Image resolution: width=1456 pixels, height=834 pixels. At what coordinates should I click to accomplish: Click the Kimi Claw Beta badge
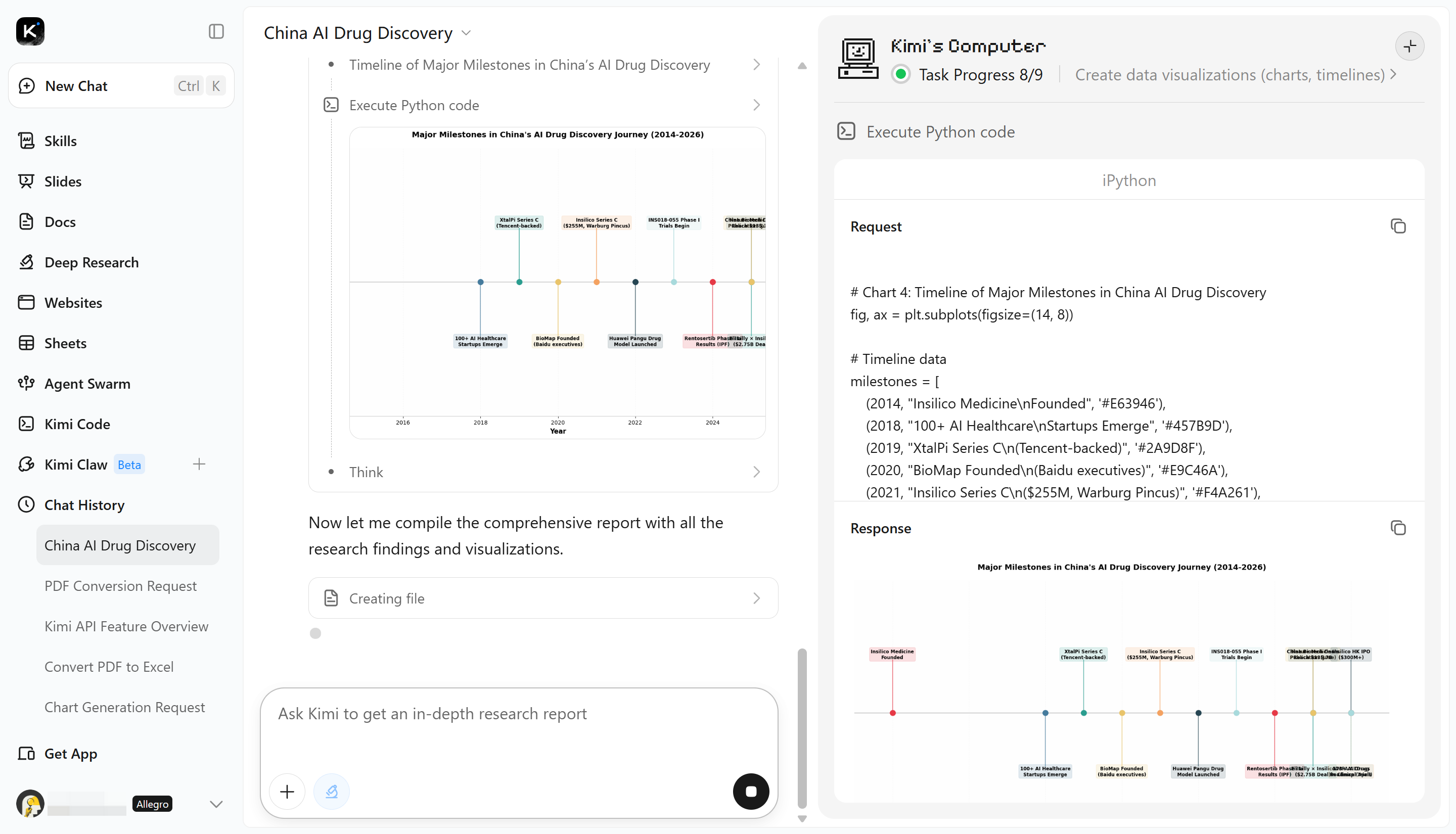click(x=129, y=465)
